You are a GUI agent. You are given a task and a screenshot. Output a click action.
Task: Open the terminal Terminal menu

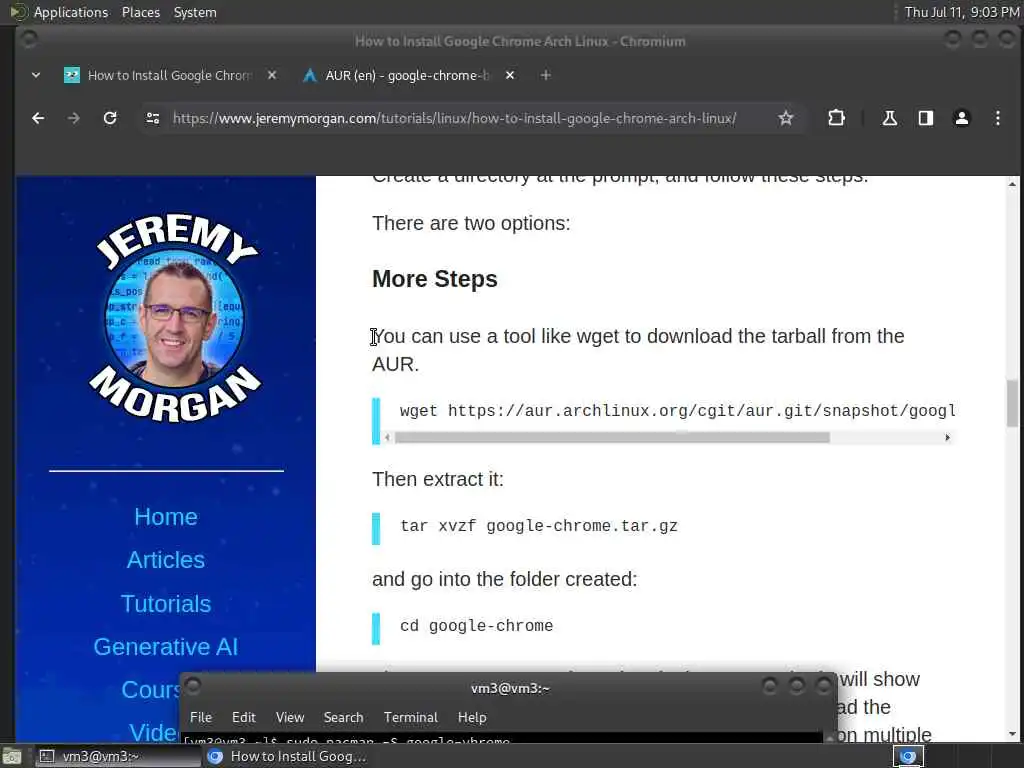click(411, 717)
